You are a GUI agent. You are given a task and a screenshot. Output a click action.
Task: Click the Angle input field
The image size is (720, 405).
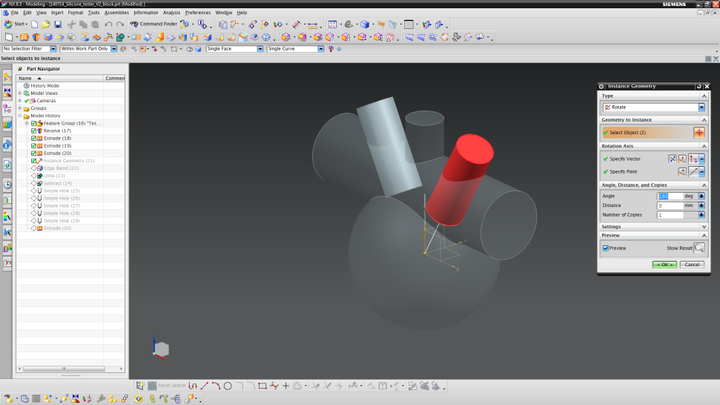[670, 196]
